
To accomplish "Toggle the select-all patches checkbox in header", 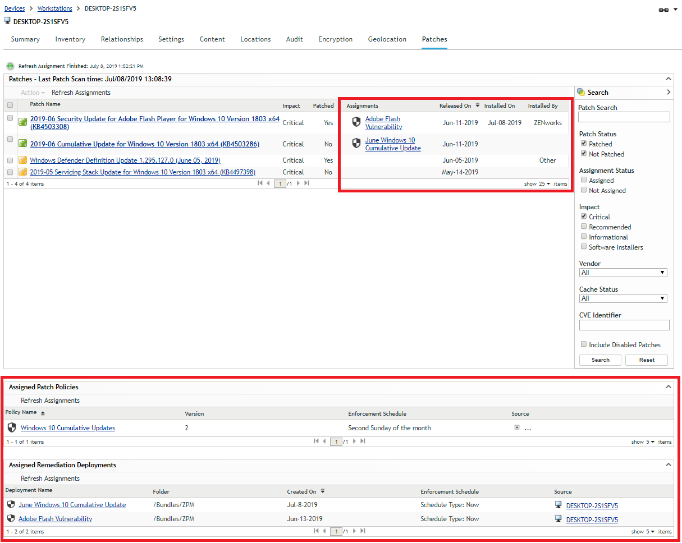I will point(10,105).
